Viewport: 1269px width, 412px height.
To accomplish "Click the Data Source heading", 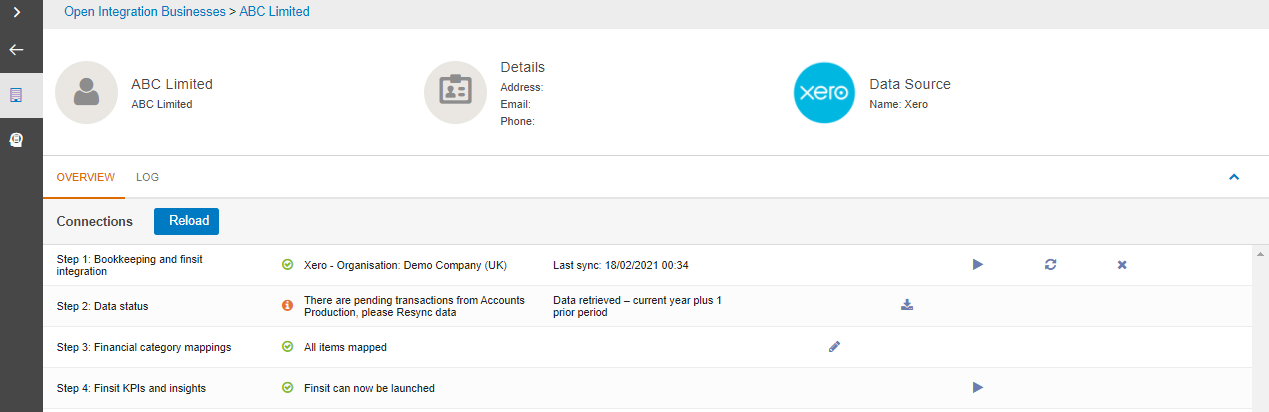I will pyautogui.click(x=910, y=84).
